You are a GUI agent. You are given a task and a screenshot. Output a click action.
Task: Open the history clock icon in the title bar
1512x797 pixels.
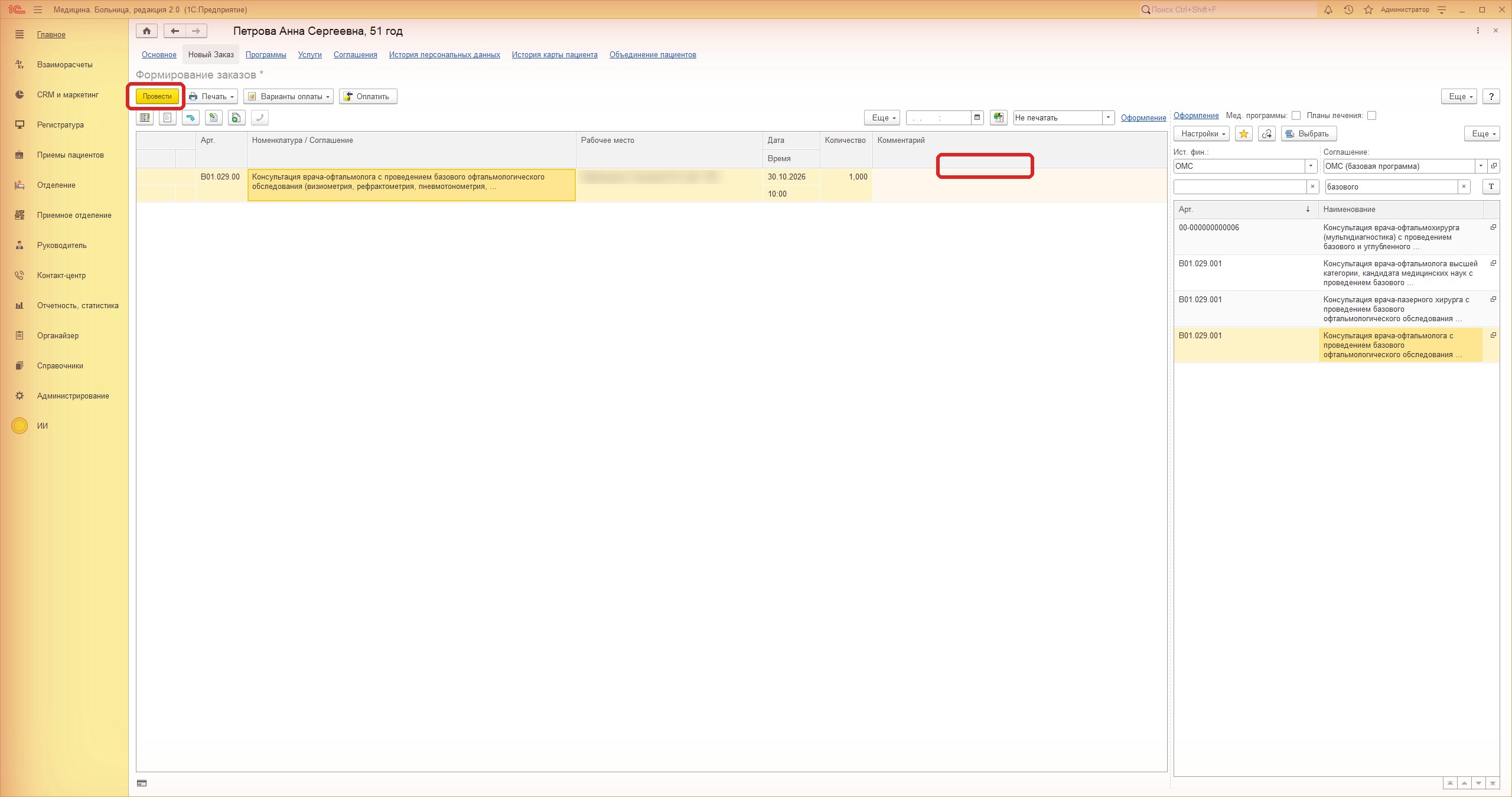click(x=1348, y=9)
